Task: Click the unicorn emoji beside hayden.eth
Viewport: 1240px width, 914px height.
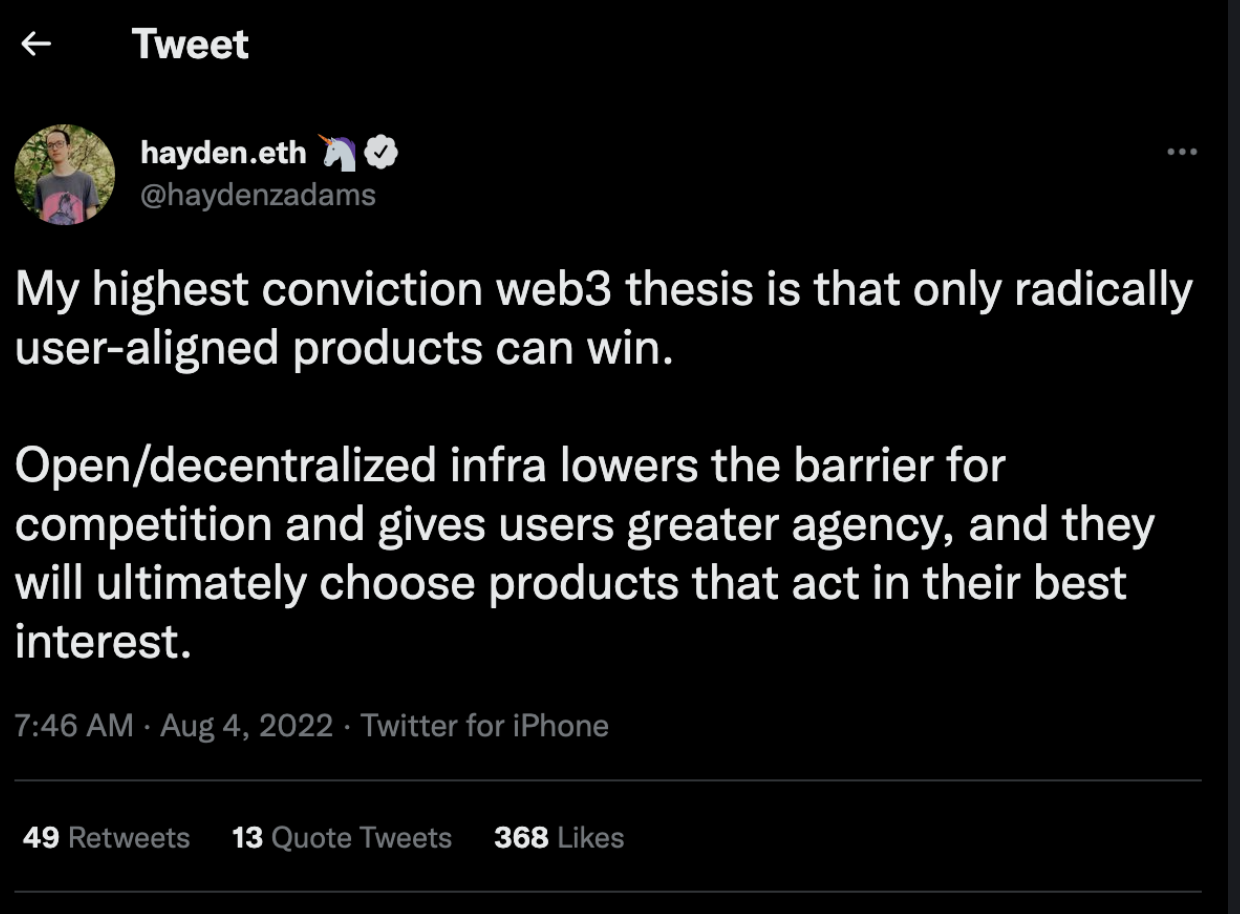Action: point(339,152)
